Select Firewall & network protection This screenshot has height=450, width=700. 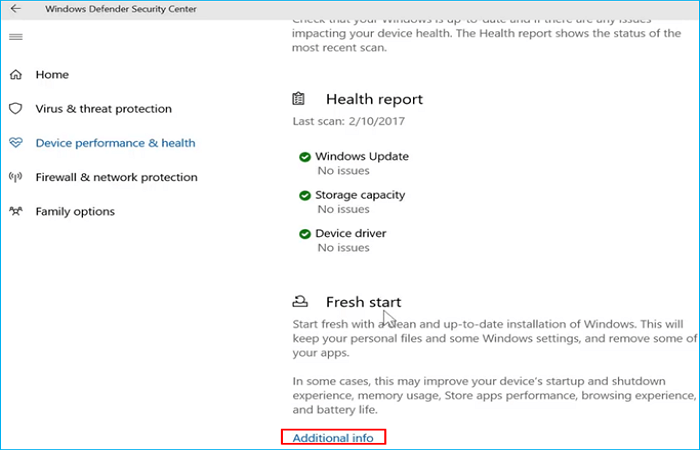coord(116,177)
